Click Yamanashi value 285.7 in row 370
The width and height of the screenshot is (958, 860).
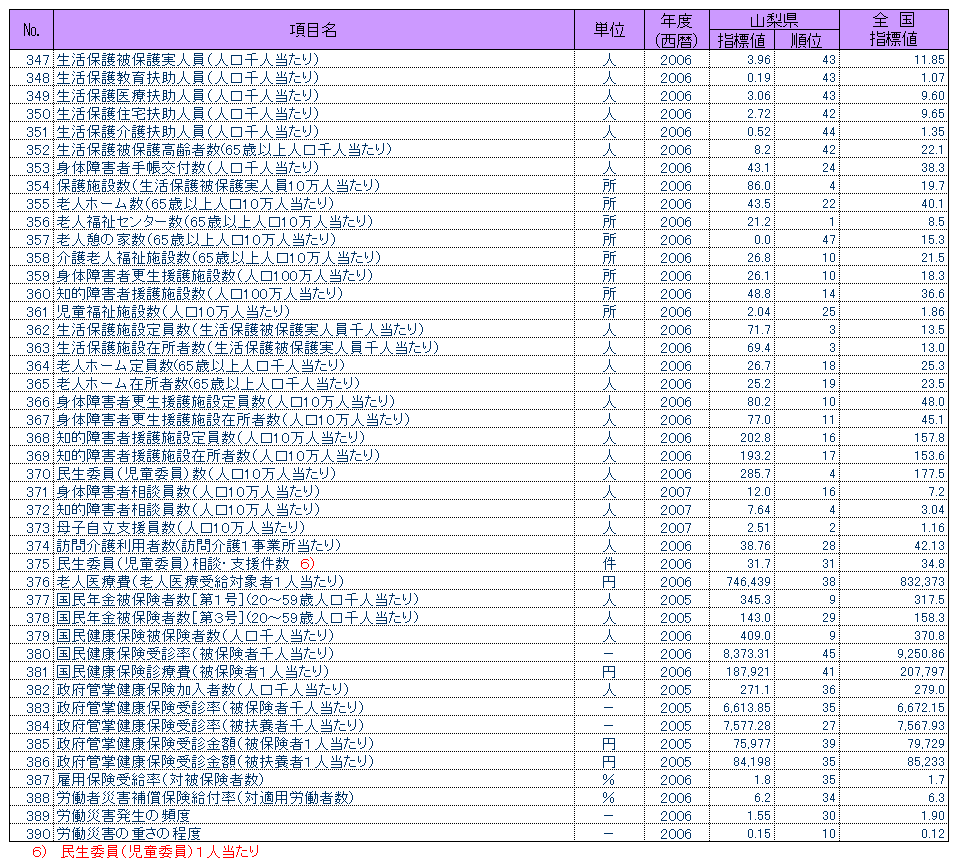[755, 474]
